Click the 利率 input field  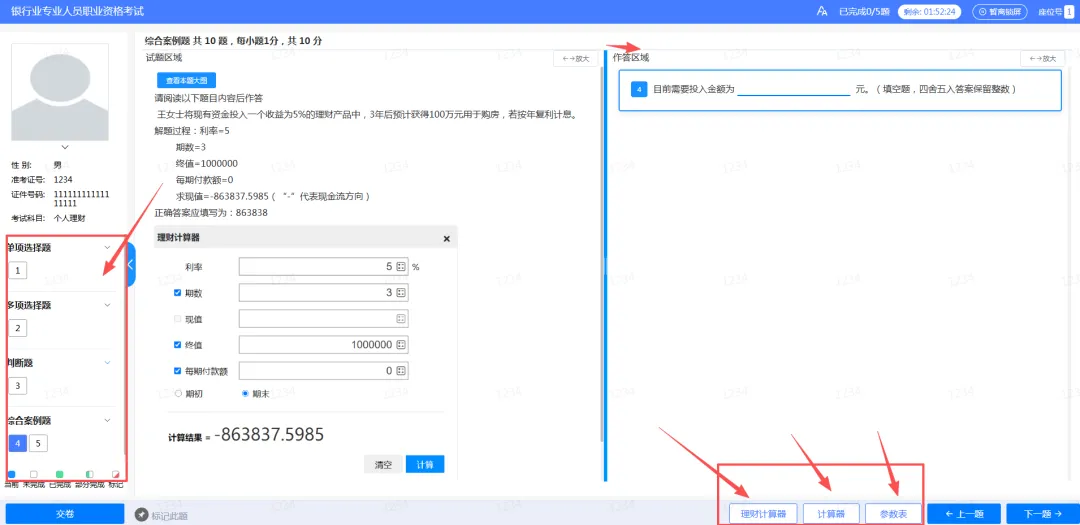coord(324,267)
